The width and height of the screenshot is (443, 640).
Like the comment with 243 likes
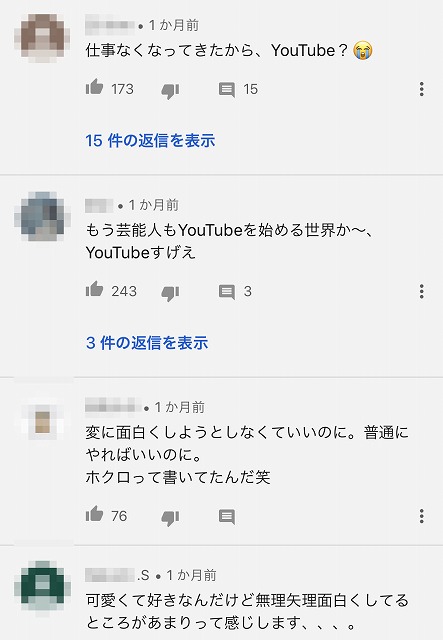click(x=94, y=289)
